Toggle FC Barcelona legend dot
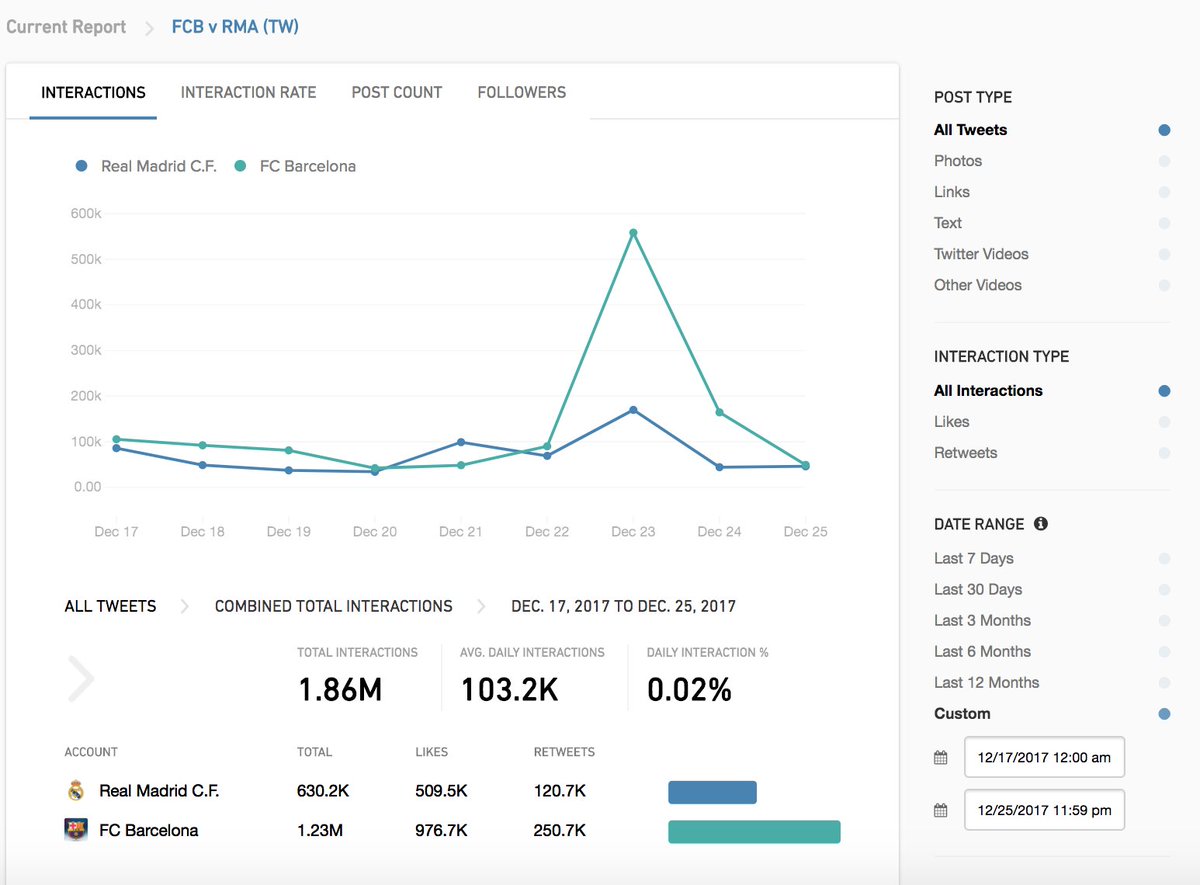1200x885 pixels. pyautogui.click(x=240, y=166)
